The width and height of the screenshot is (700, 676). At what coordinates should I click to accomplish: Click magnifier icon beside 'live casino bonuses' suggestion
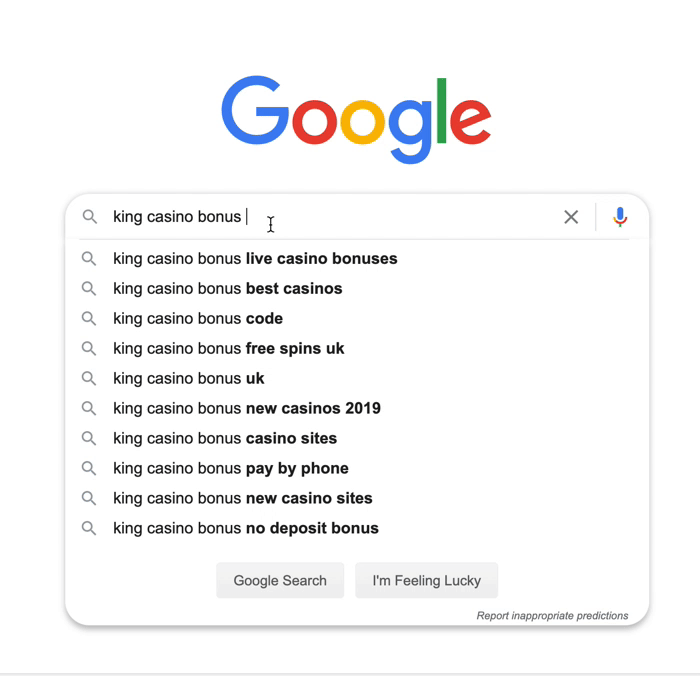[x=89, y=259]
